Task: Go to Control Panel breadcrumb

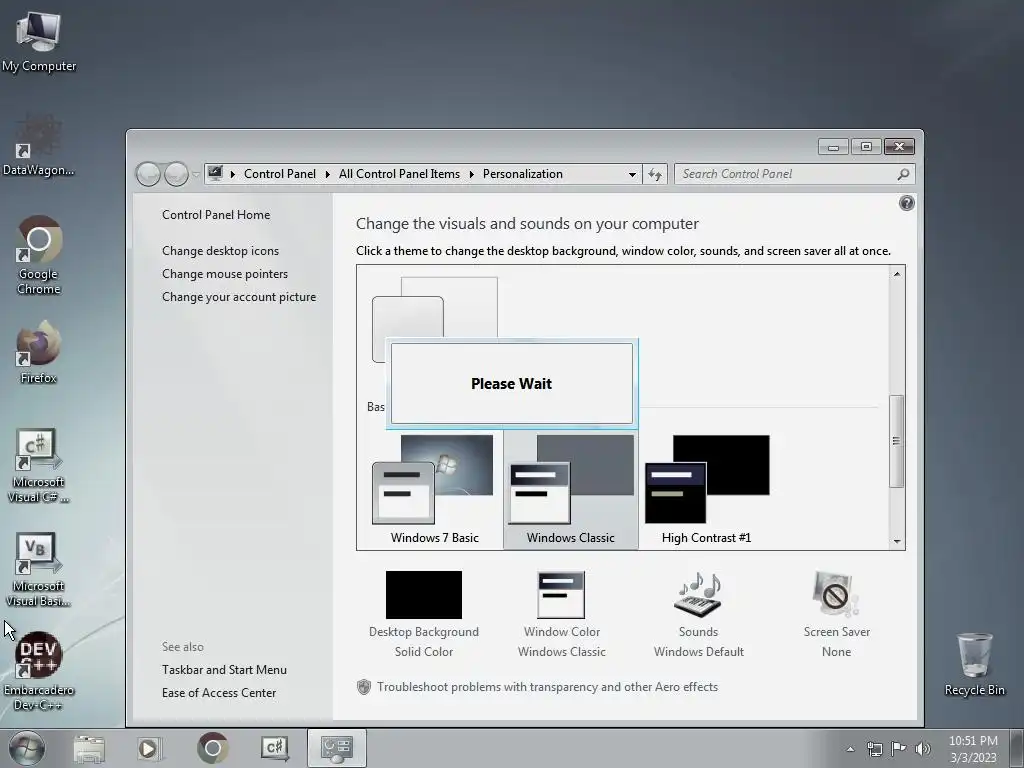Action: tap(280, 174)
